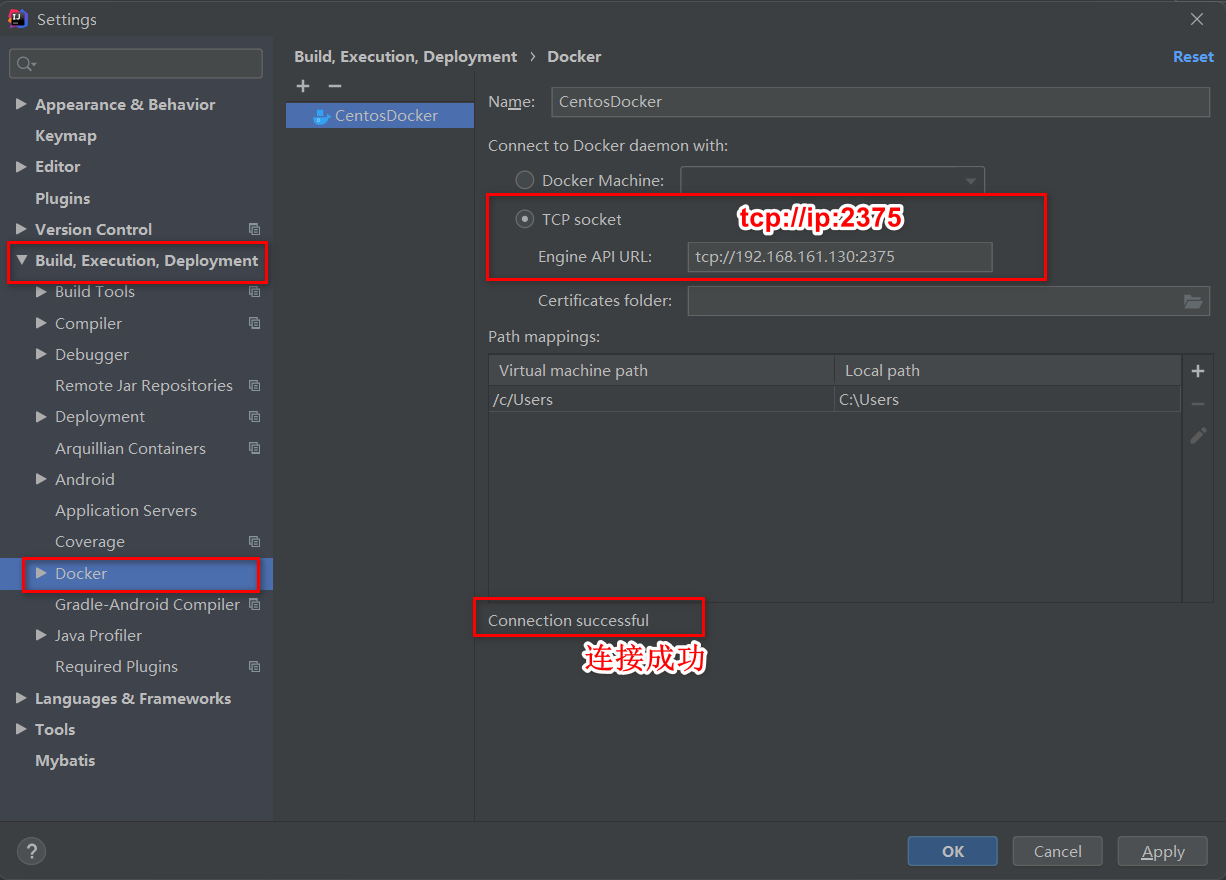Expand Deployment node
This screenshot has width=1226, height=880.
41,417
